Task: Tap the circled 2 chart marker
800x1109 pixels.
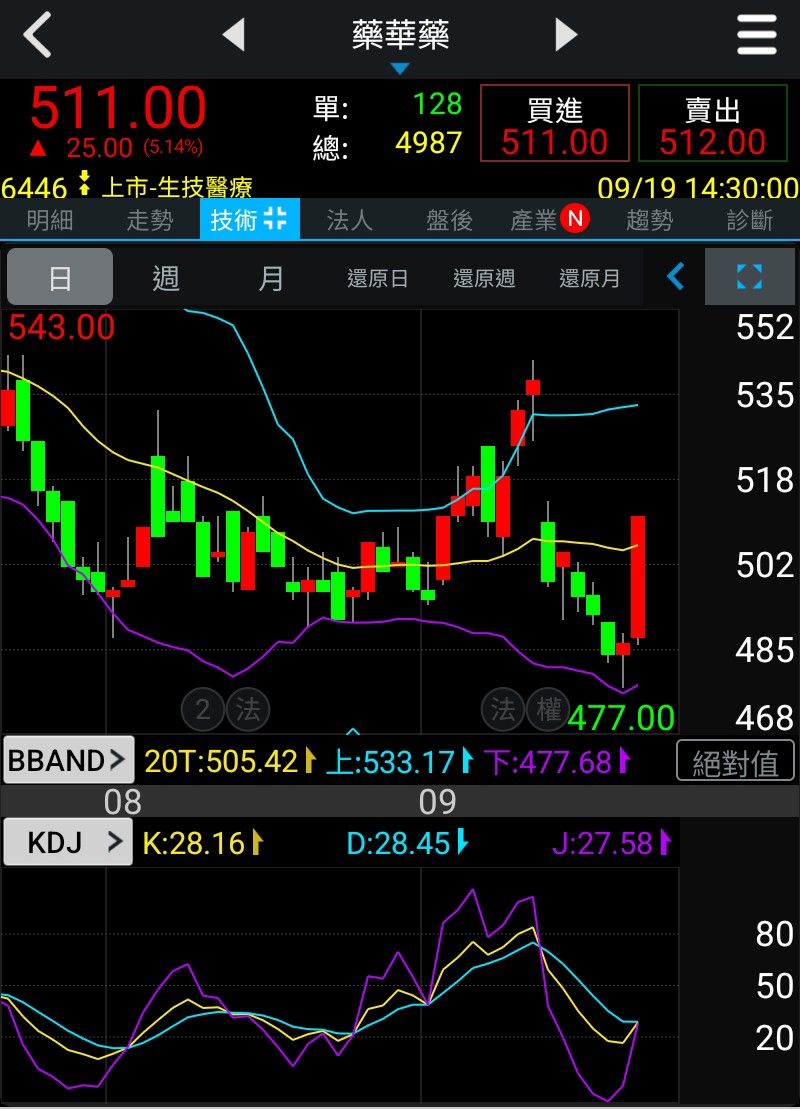Action: coord(202,709)
